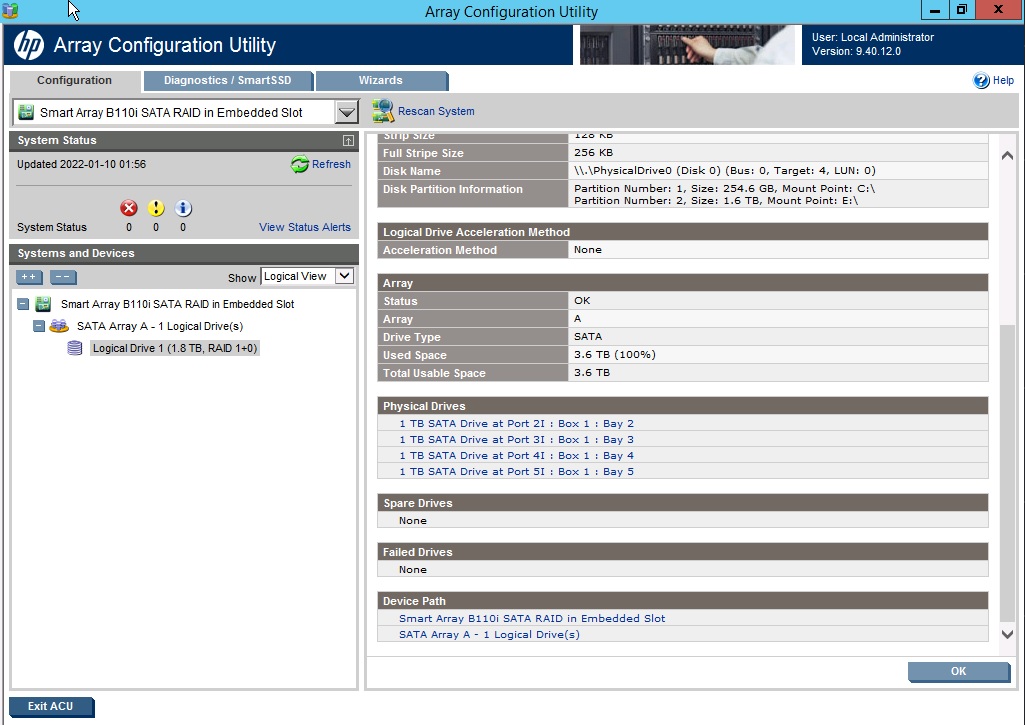Click the PhysicalDrive0 Disk Name value
The width and height of the screenshot is (1025, 725).
pos(725,171)
